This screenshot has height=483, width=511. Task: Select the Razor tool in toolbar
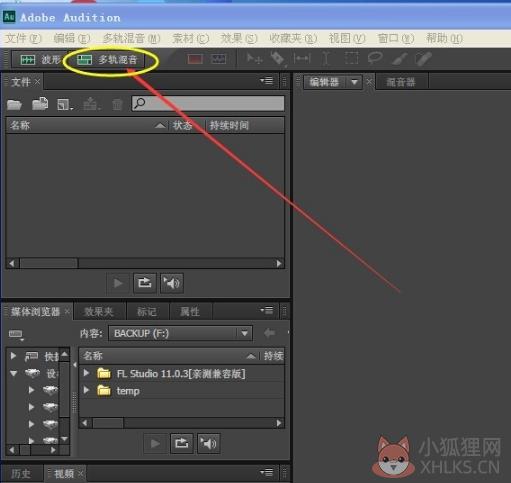click(x=277, y=59)
